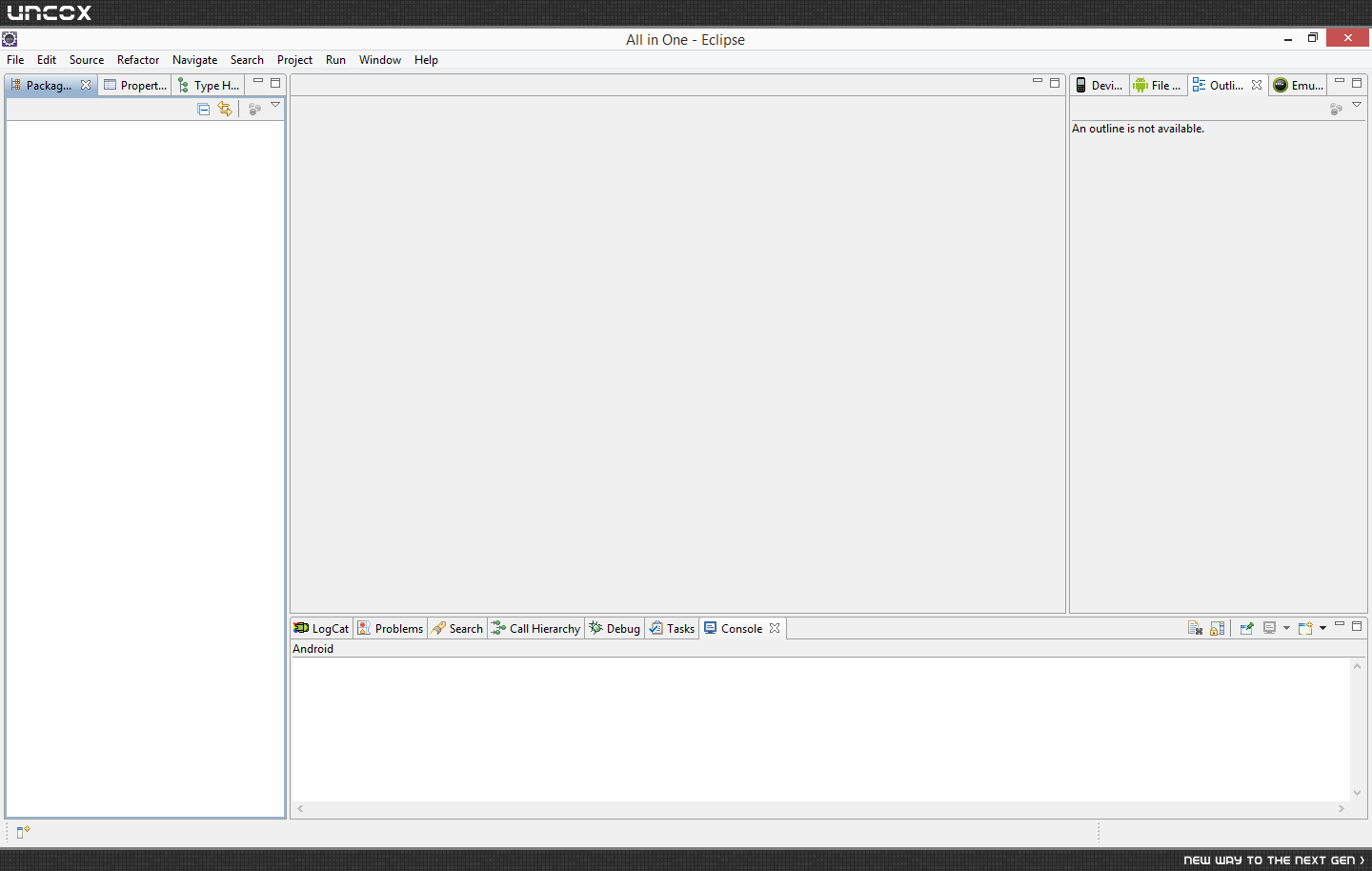Minimize the Console panel
Viewport: 1372px width, 871px height.
coord(1340,624)
